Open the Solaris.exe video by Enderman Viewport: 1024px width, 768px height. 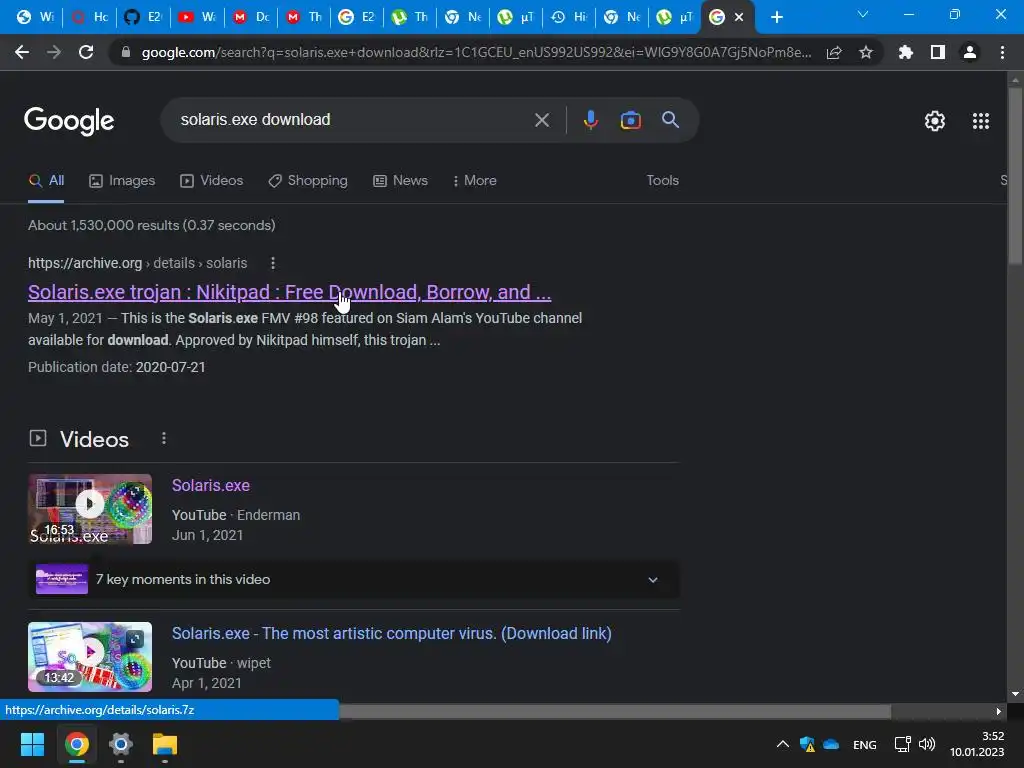tap(211, 485)
